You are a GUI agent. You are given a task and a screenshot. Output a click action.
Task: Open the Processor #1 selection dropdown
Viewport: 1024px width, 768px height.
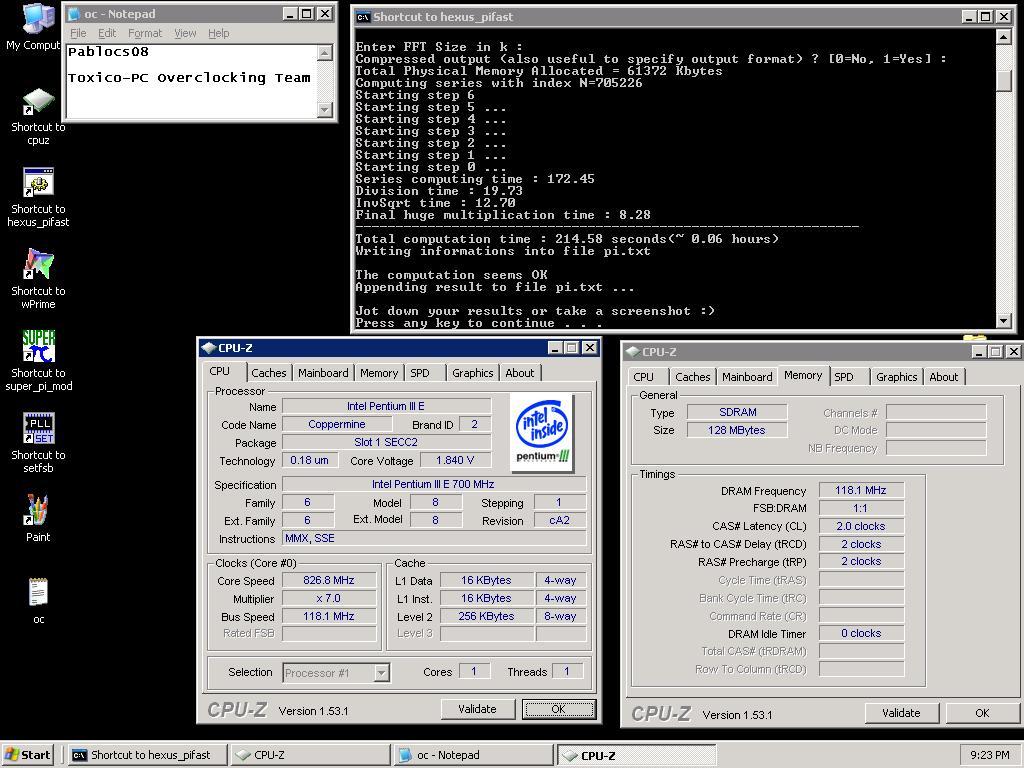click(381, 673)
